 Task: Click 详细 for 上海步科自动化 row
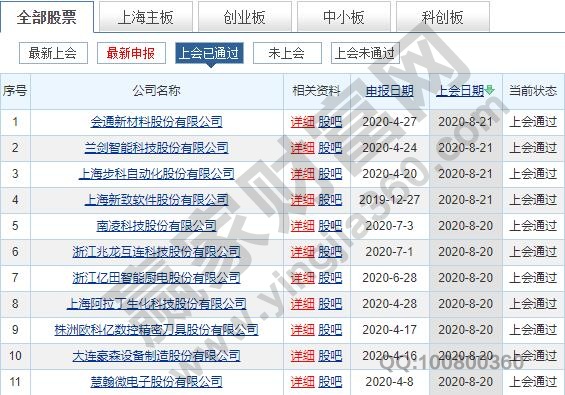(x=303, y=174)
